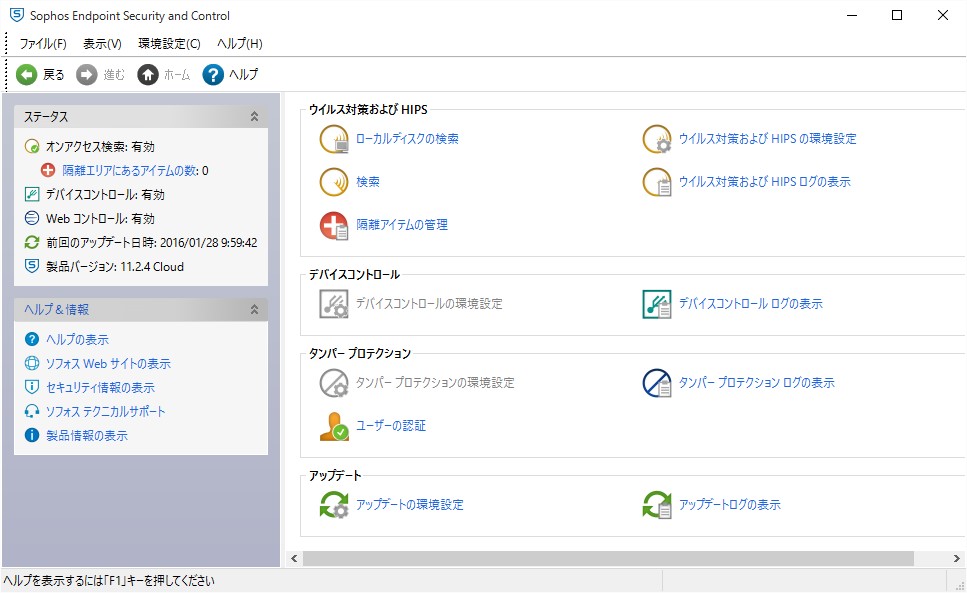Open the タンパー プロテクション ログの表示 link

tap(756, 383)
